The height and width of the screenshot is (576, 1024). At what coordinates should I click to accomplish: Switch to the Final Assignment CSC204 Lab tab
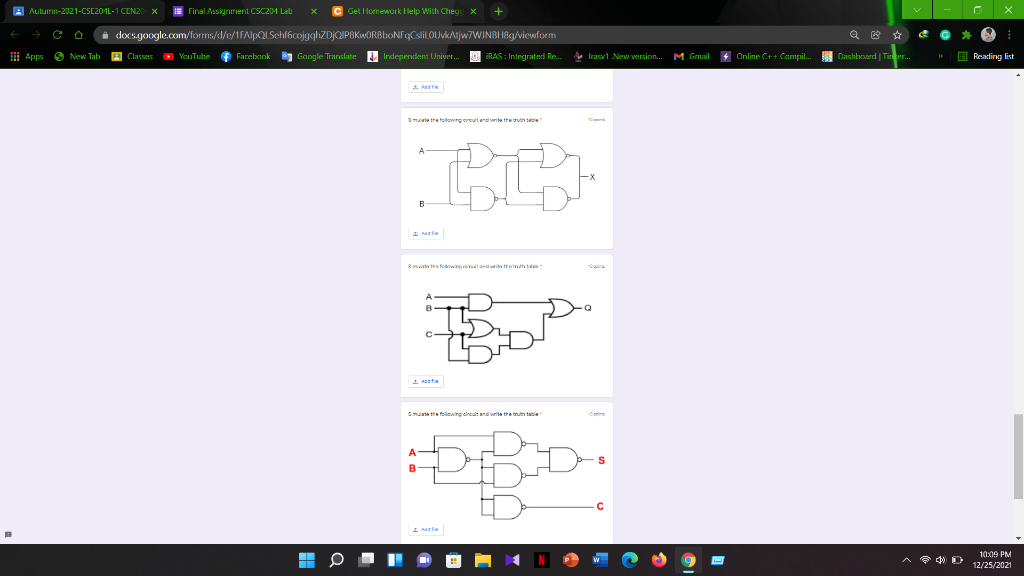pos(240,11)
